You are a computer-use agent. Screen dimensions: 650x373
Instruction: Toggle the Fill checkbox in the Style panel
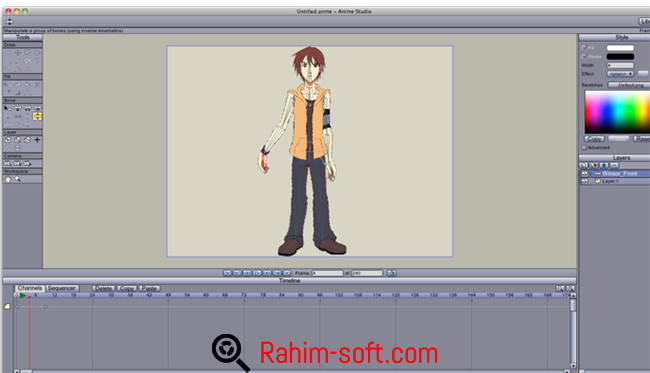tap(585, 48)
